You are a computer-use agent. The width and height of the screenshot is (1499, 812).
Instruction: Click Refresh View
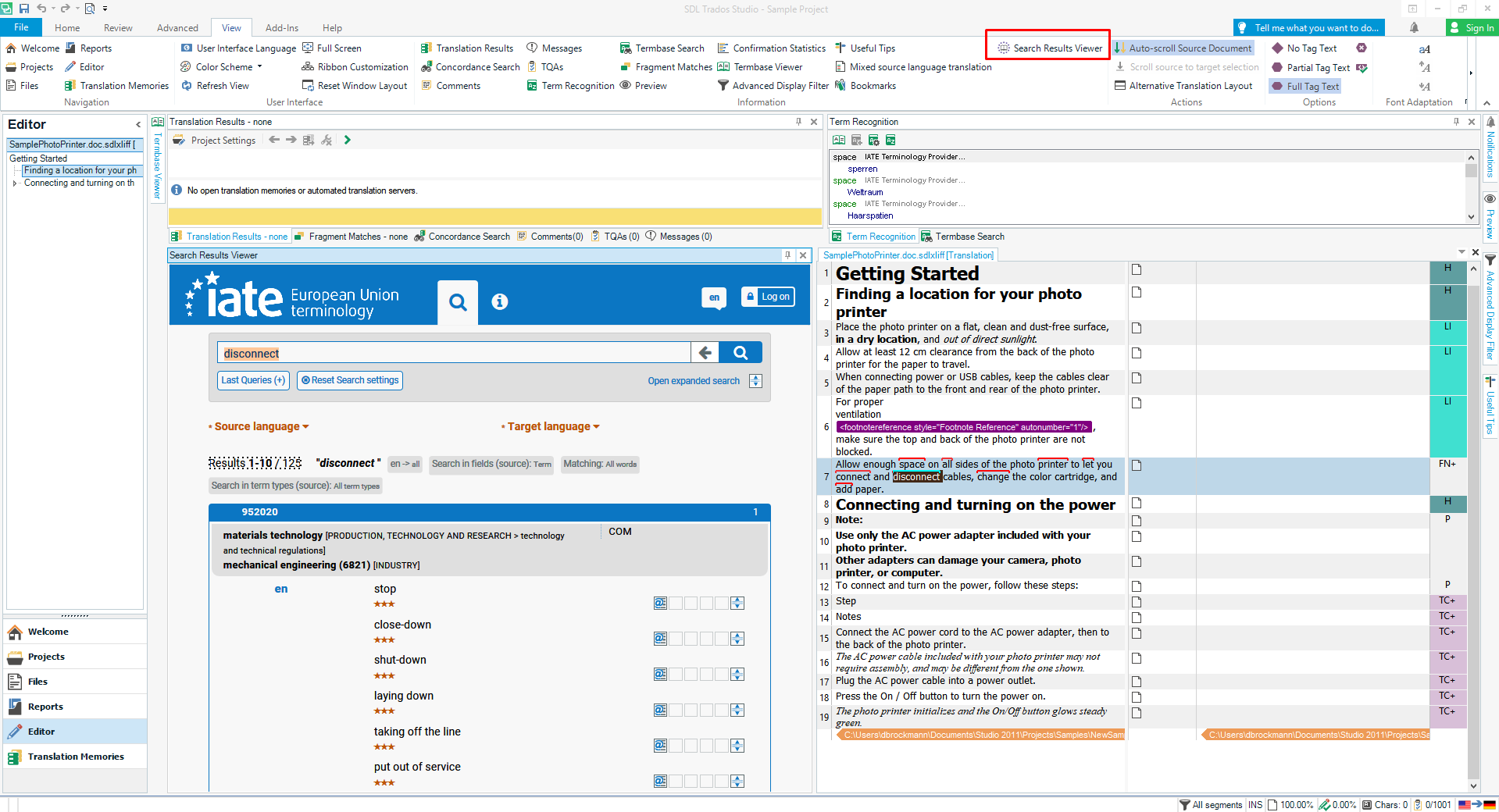pos(215,86)
